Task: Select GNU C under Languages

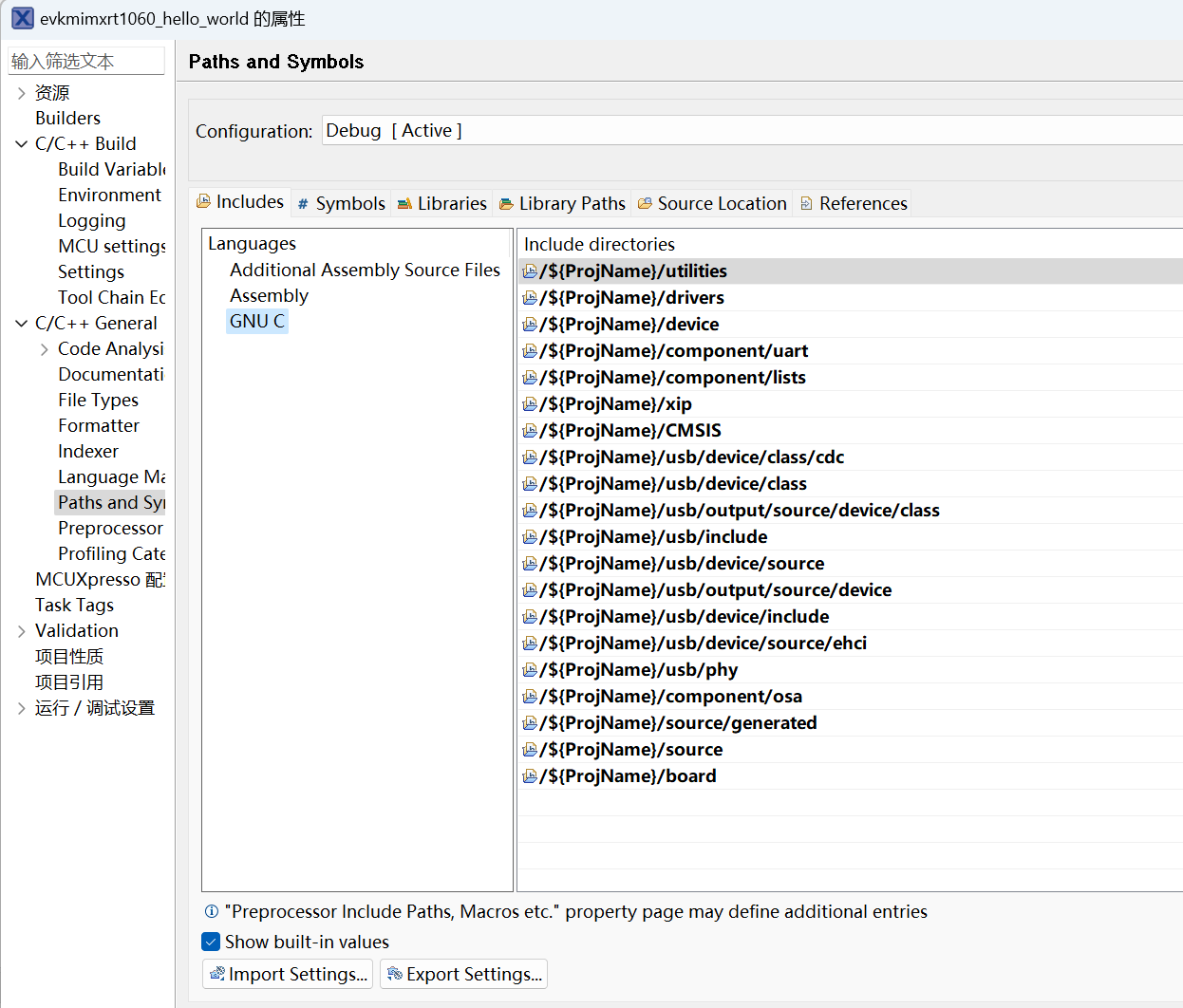Action: pyautogui.click(x=256, y=321)
